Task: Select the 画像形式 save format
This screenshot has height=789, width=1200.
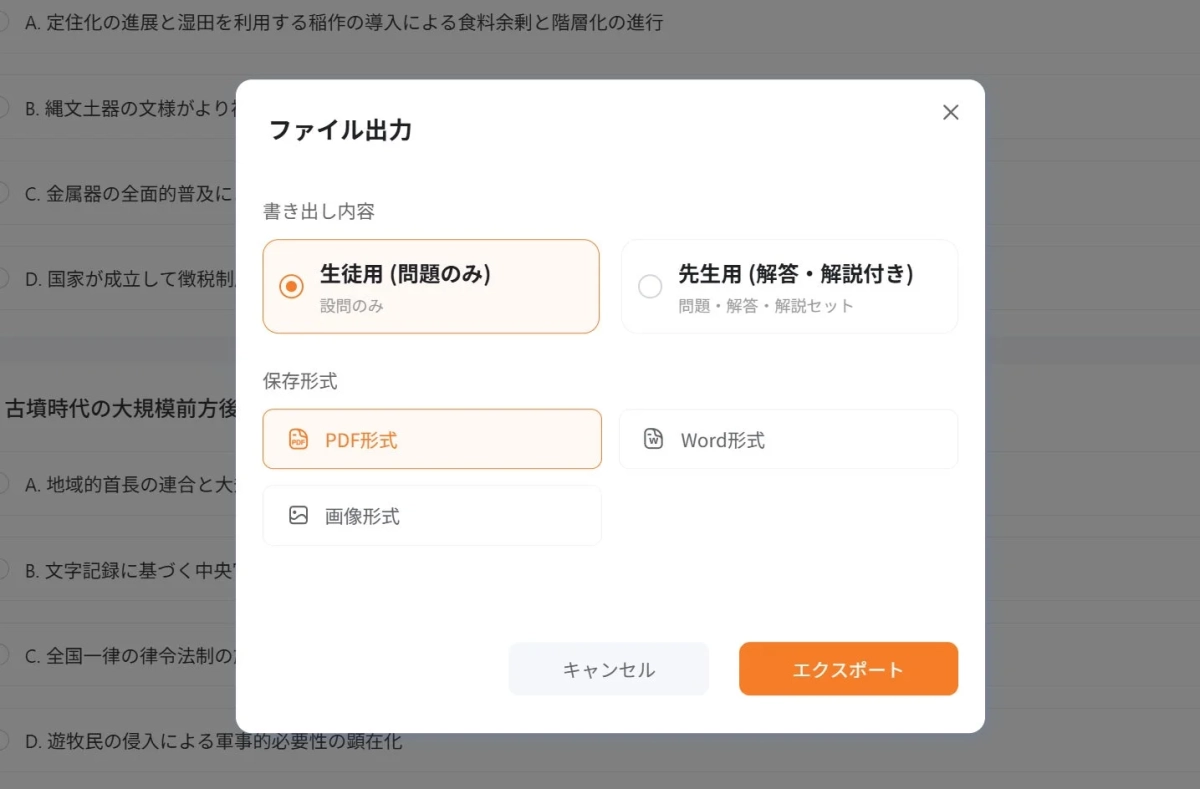Action: (x=431, y=515)
